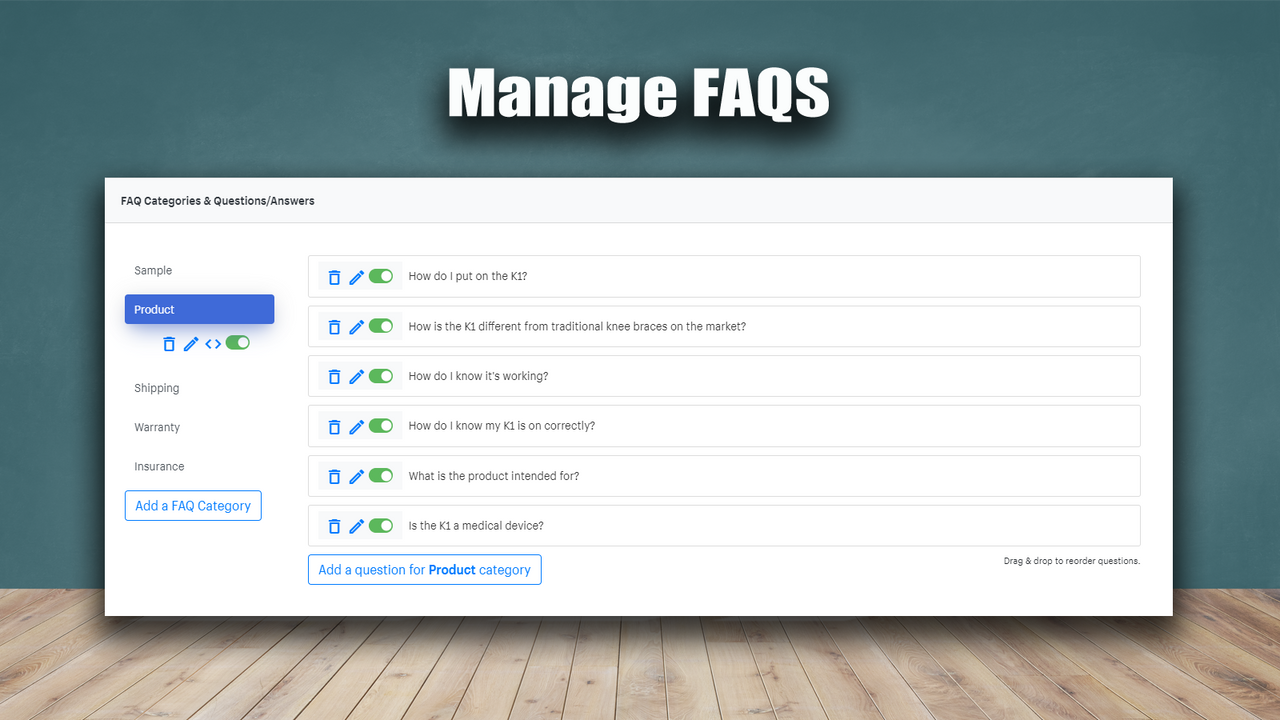Click the trash icon for 'How do I know it's working?'

point(334,375)
